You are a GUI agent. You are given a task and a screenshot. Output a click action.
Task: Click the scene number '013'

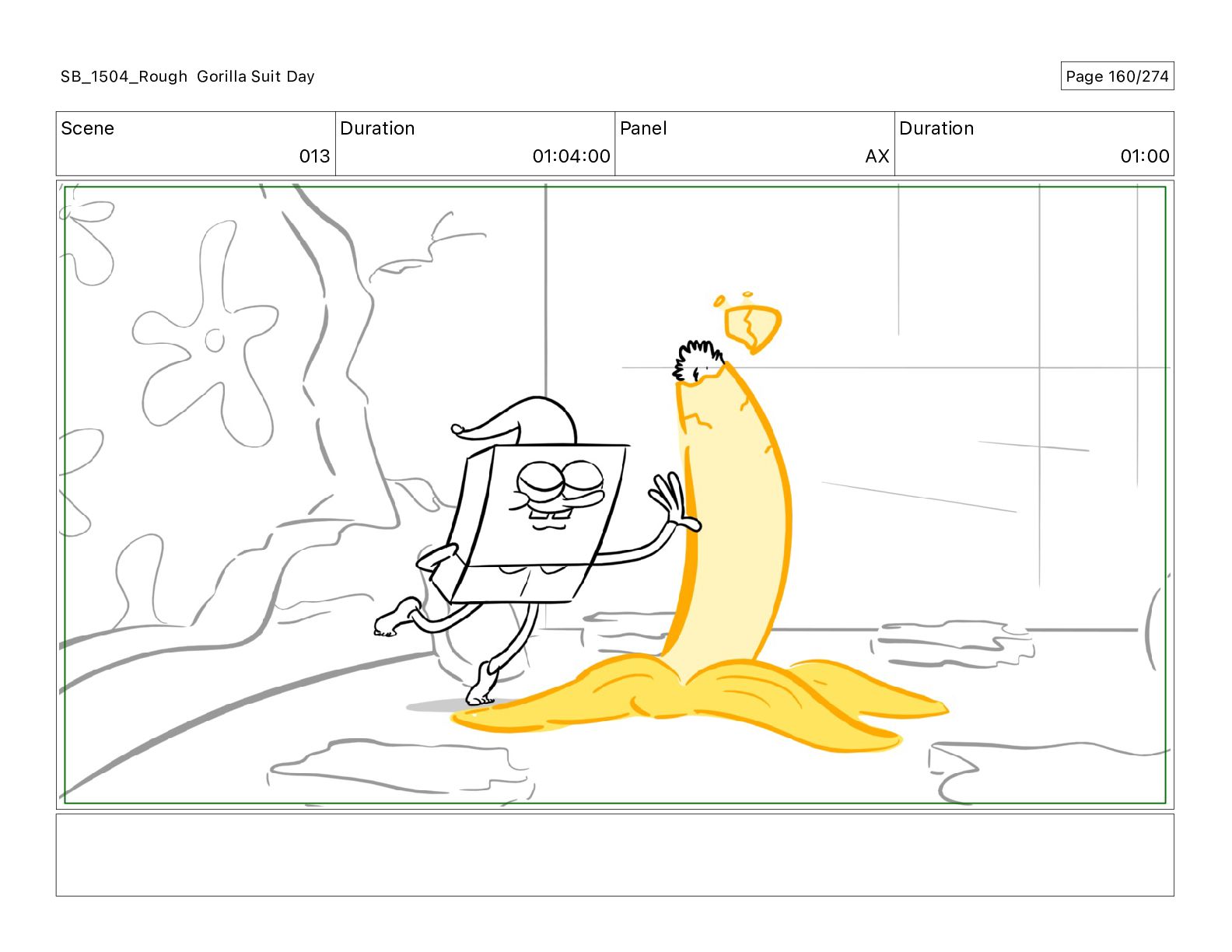314,156
